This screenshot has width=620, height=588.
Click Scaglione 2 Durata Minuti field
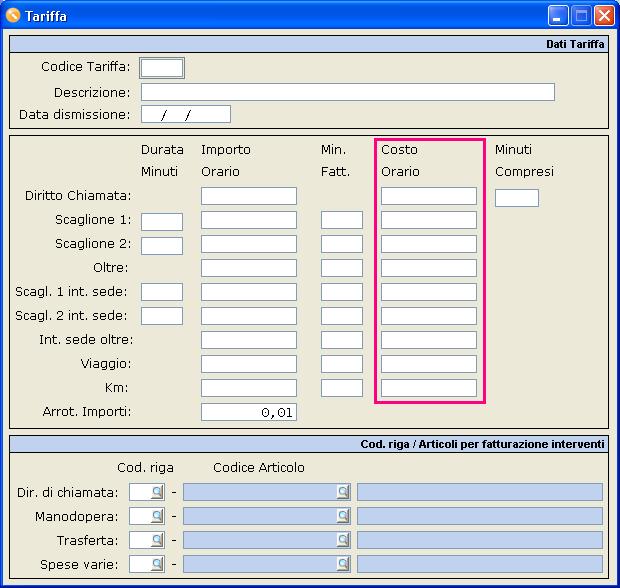click(x=162, y=246)
